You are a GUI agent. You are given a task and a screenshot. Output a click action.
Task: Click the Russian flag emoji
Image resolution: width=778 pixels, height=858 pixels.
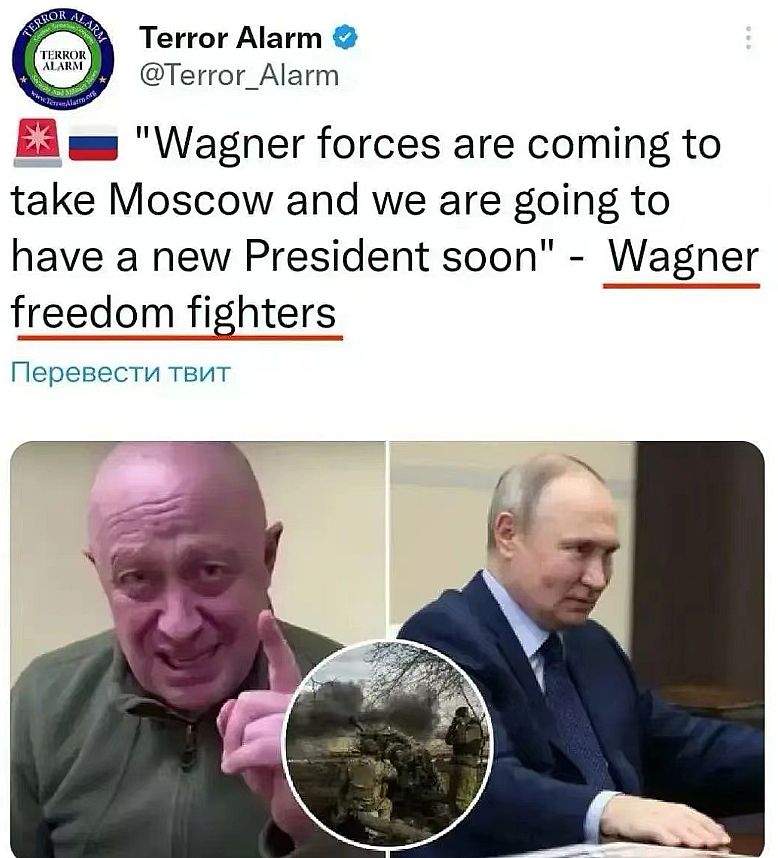(x=93, y=143)
